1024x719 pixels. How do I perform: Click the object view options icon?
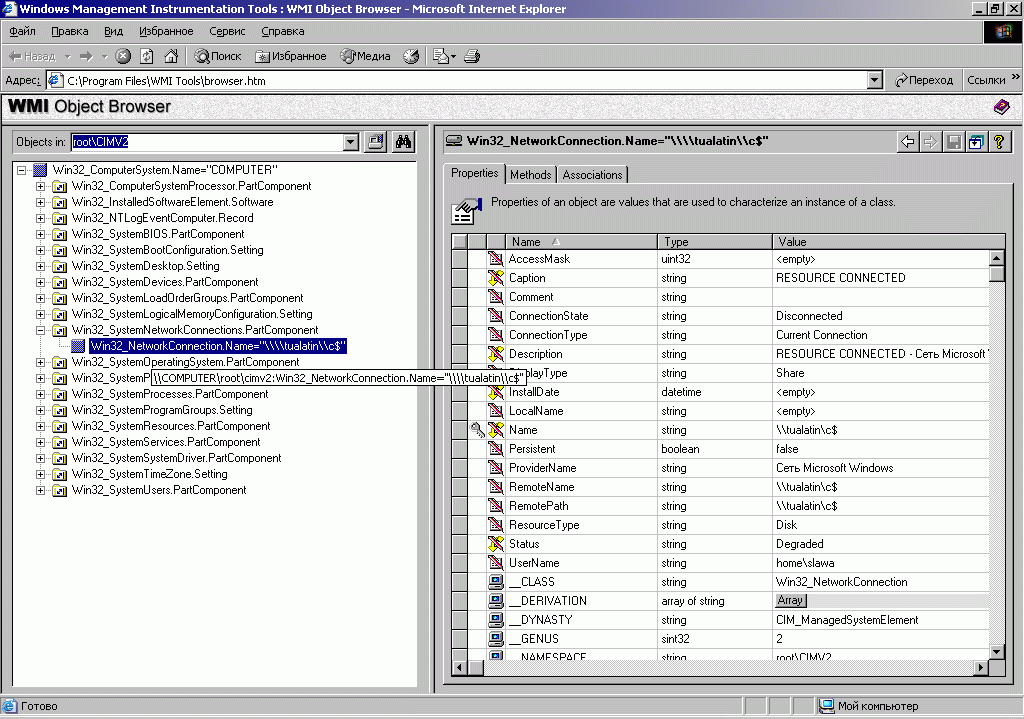pos(976,141)
